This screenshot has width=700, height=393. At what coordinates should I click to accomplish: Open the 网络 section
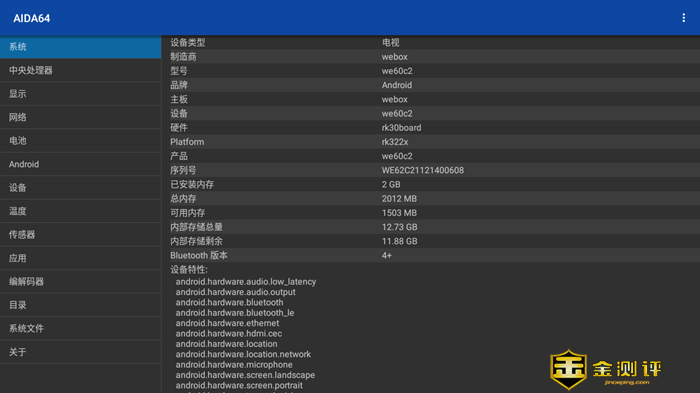click(80, 117)
